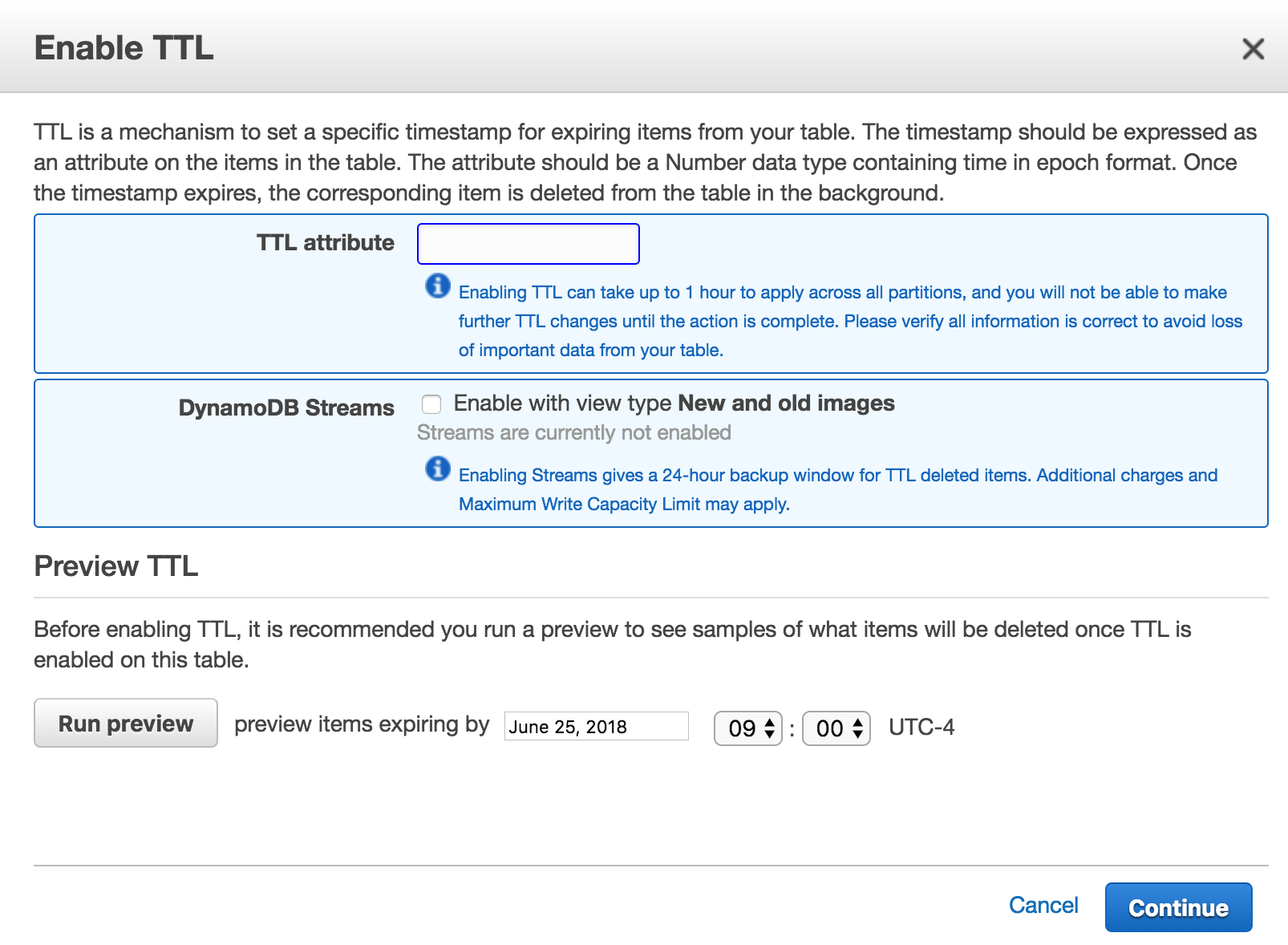The height and width of the screenshot is (945, 1288).
Task: Click the June 25, 2018 date field
Action: (x=596, y=727)
